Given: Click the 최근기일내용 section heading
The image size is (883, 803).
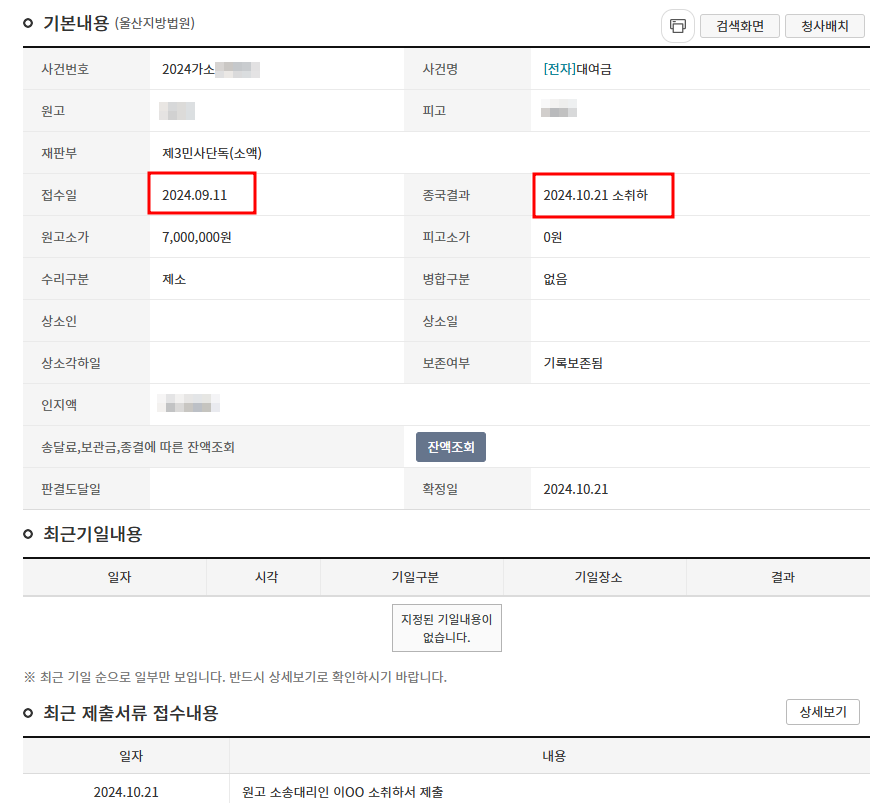Looking at the screenshot, I should pyautogui.click(x=92, y=534).
